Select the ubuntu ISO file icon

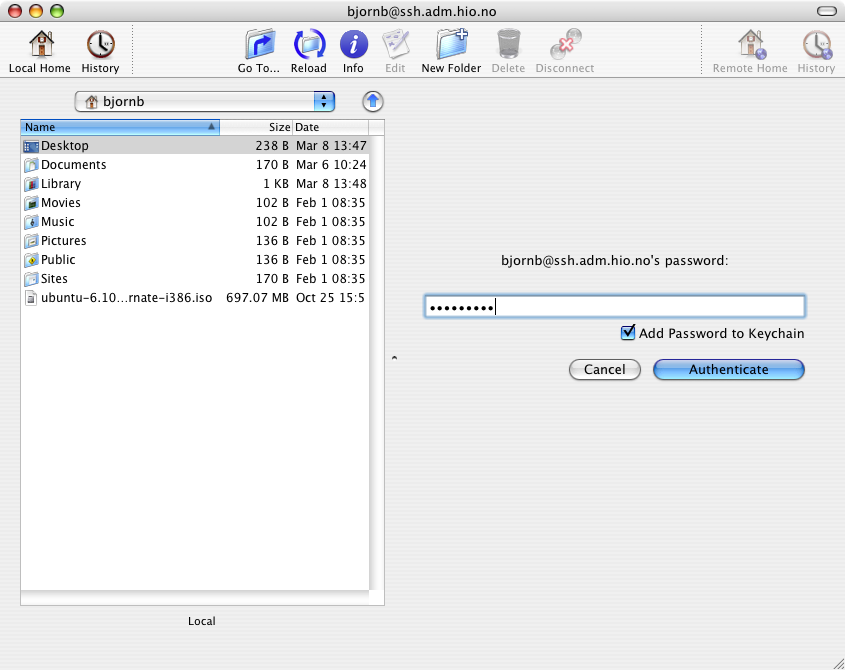31,298
